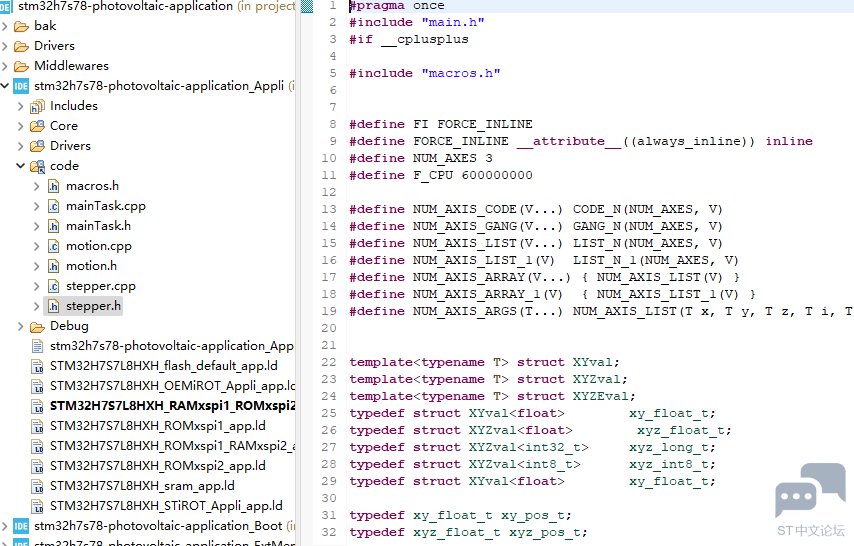This screenshot has width=854, height=546.
Task: Click the code folder icon
Action: [37, 166]
